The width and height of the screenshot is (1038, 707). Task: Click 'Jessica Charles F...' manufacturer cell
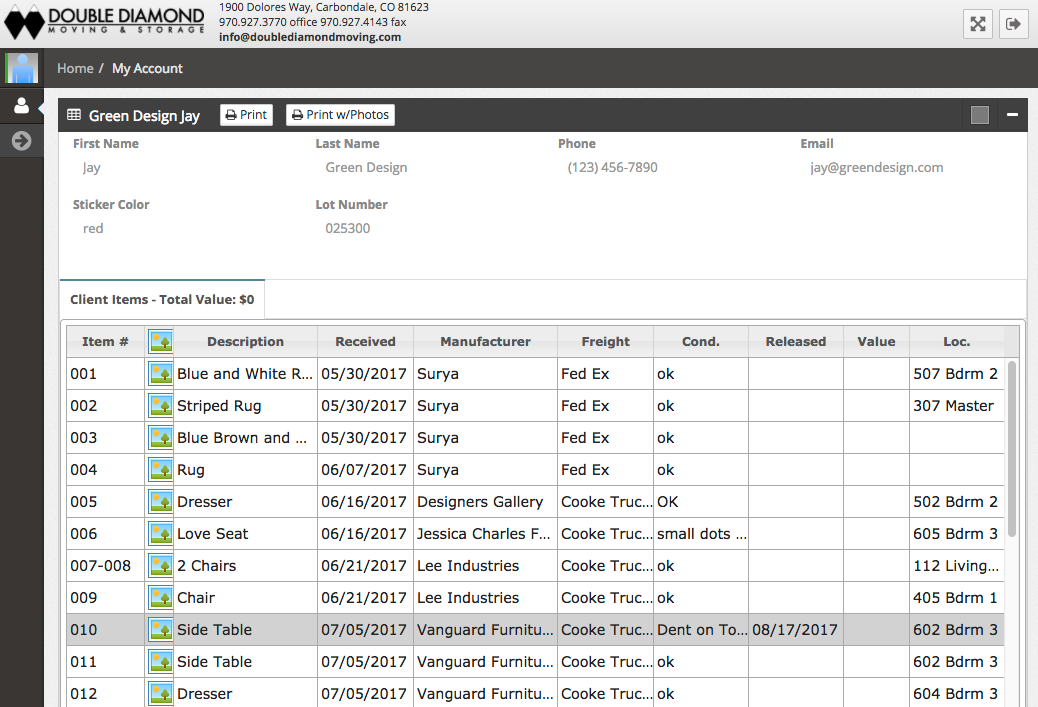point(485,534)
